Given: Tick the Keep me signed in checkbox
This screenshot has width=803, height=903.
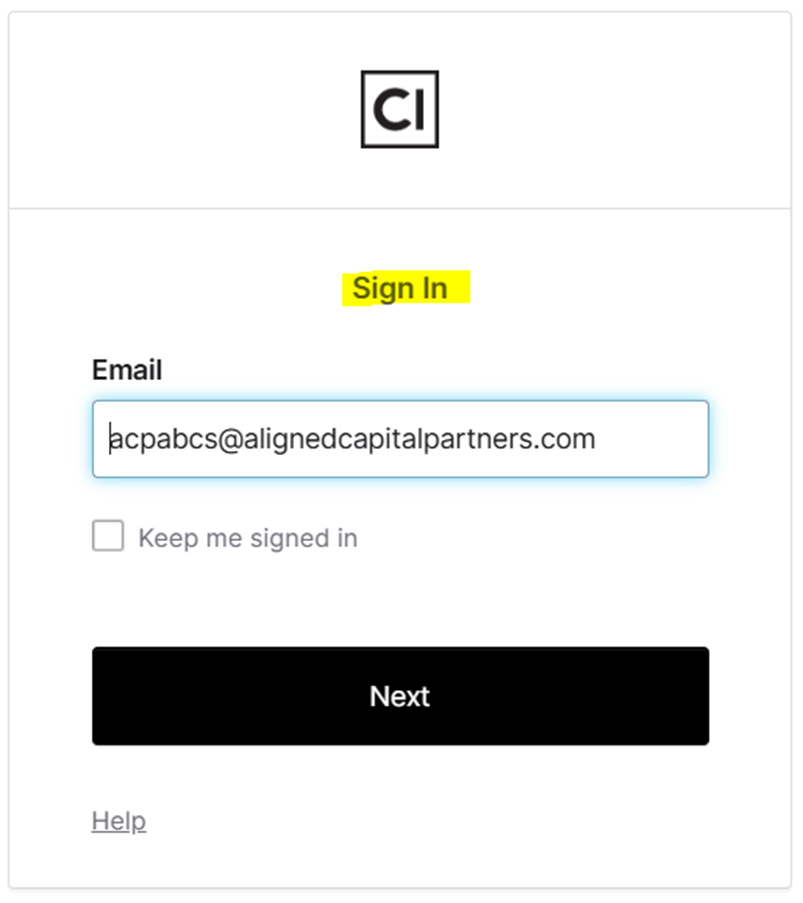Looking at the screenshot, I should coord(108,536).
